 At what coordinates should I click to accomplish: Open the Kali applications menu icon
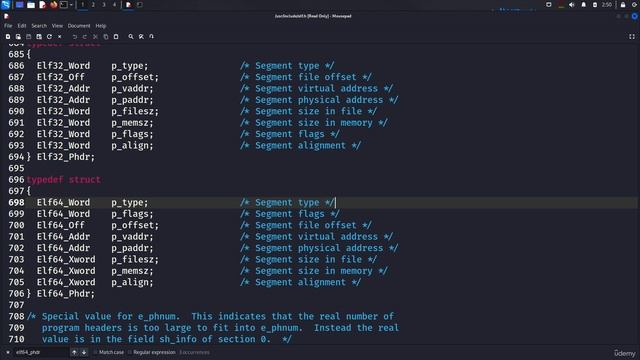[6, 5]
